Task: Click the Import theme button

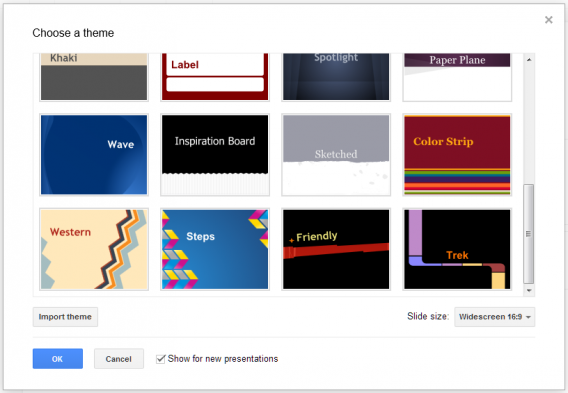Action: coord(65,317)
